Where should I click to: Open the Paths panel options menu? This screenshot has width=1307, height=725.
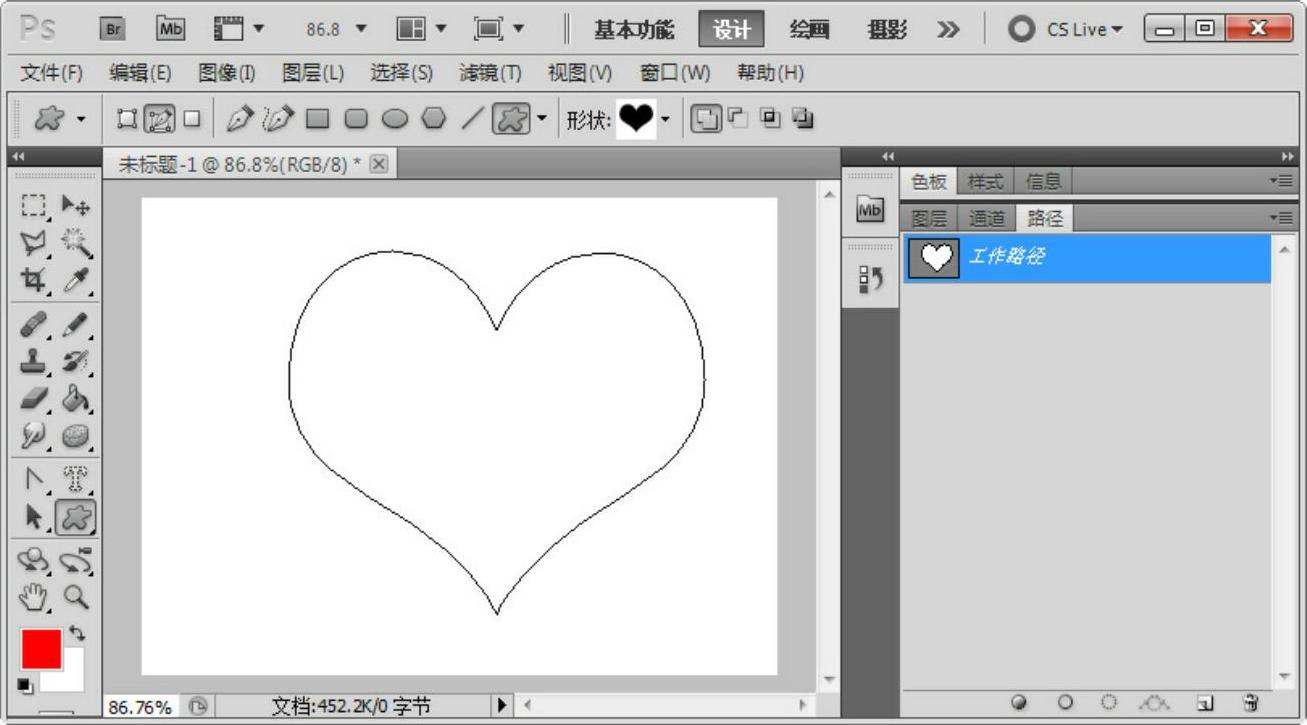tap(1280, 217)
